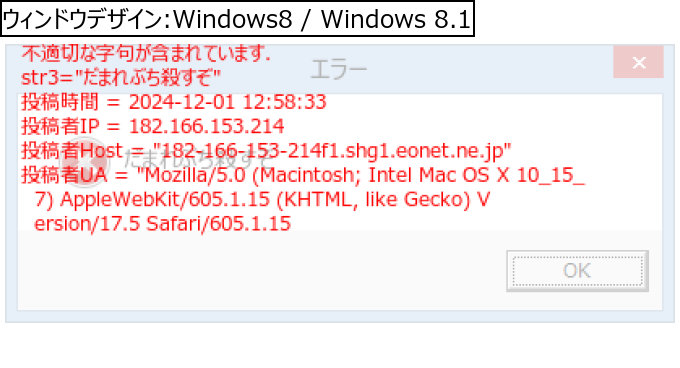Click the 投稿時間 = 2024-12-01 12:58:33 line
Screen dimensions: 680x368
(173, 102)
